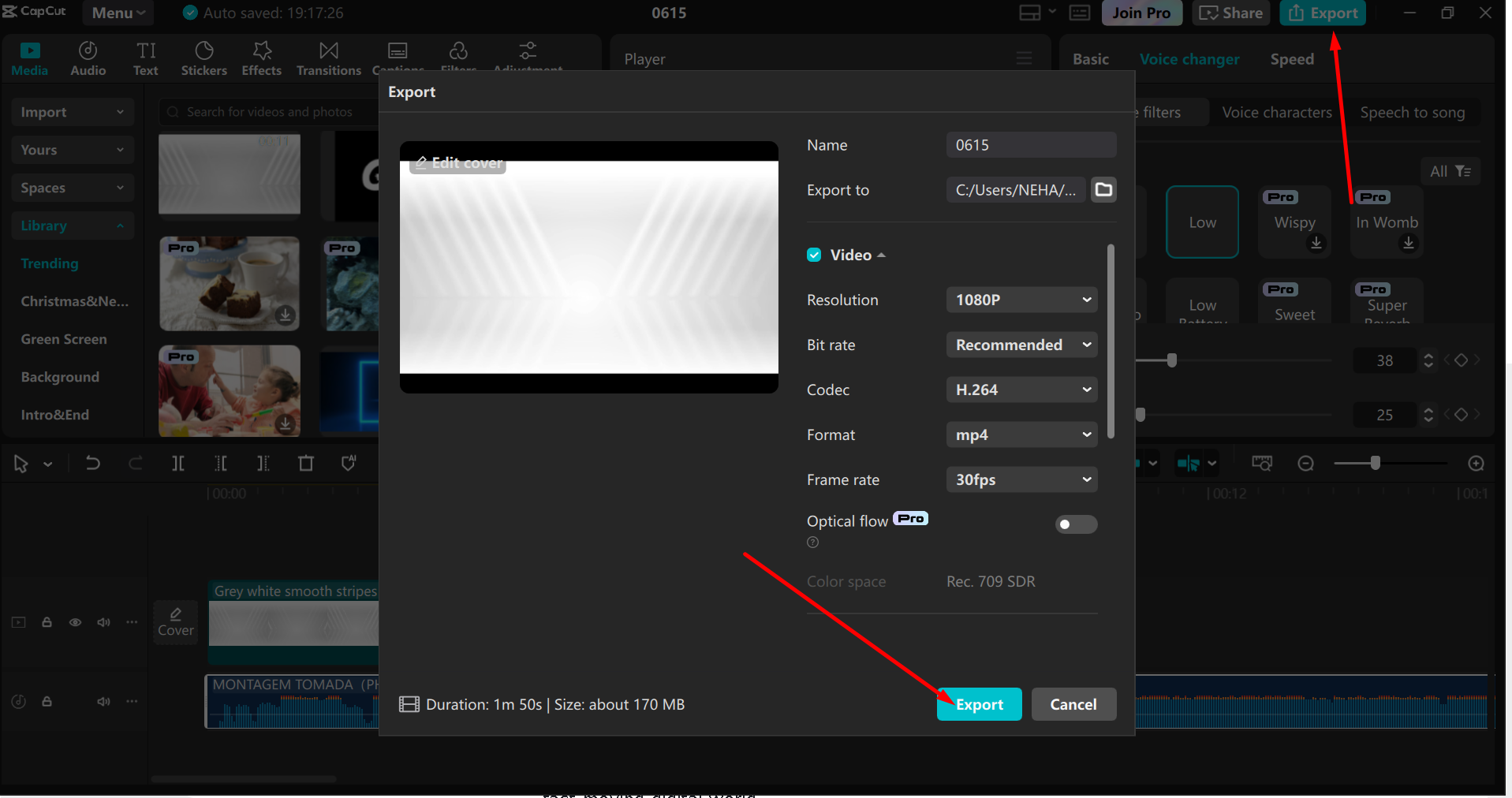Open the Effects panel icon
This screenshot has height=798, width=1512.
coord(261,59)
